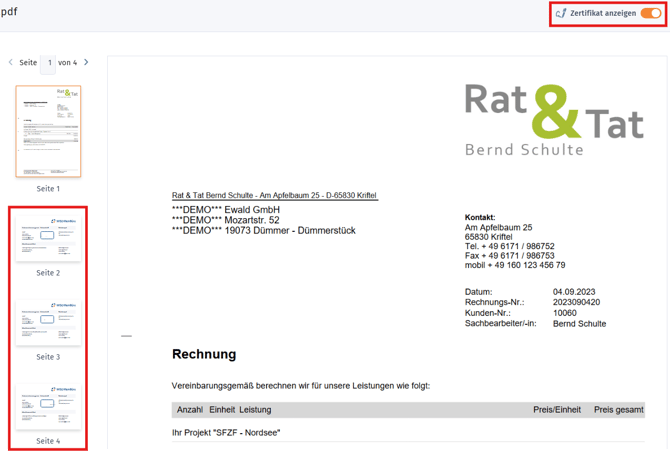This screenshot has width=670, height=451.
Task: Click the 'von 4' page count text
Action: (x=68, y=62)
